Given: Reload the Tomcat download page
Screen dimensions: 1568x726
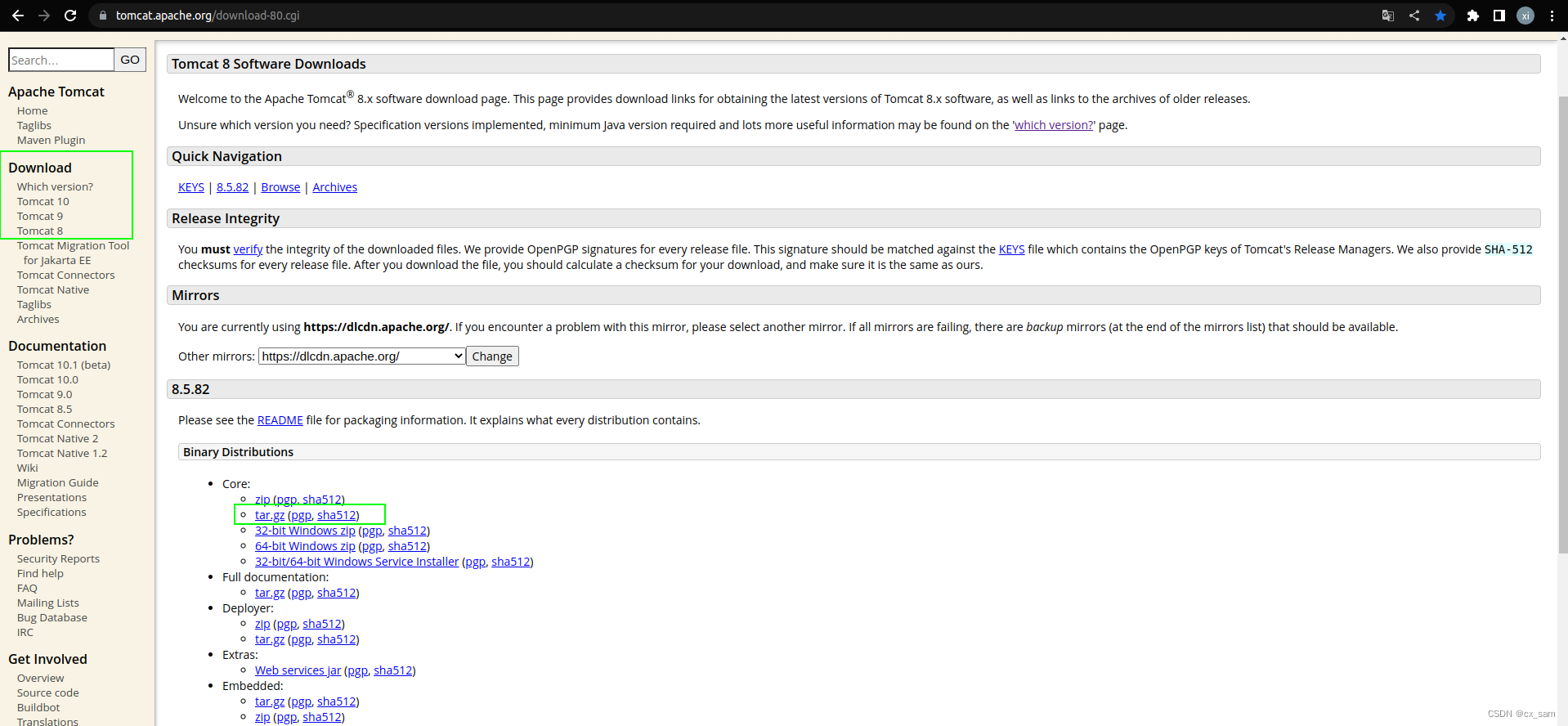Looking at the screenshot, I should click(x=70, y=16).
